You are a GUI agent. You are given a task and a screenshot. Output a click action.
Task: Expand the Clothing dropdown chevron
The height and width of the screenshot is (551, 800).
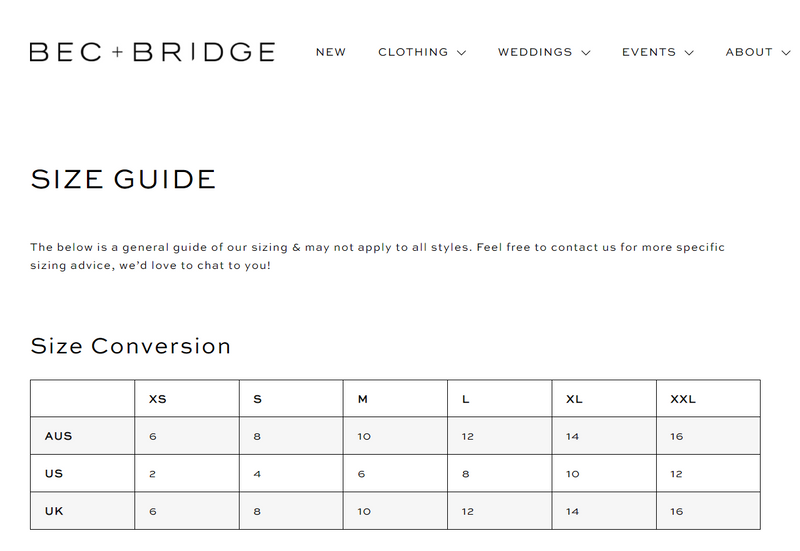click(461, 53)
